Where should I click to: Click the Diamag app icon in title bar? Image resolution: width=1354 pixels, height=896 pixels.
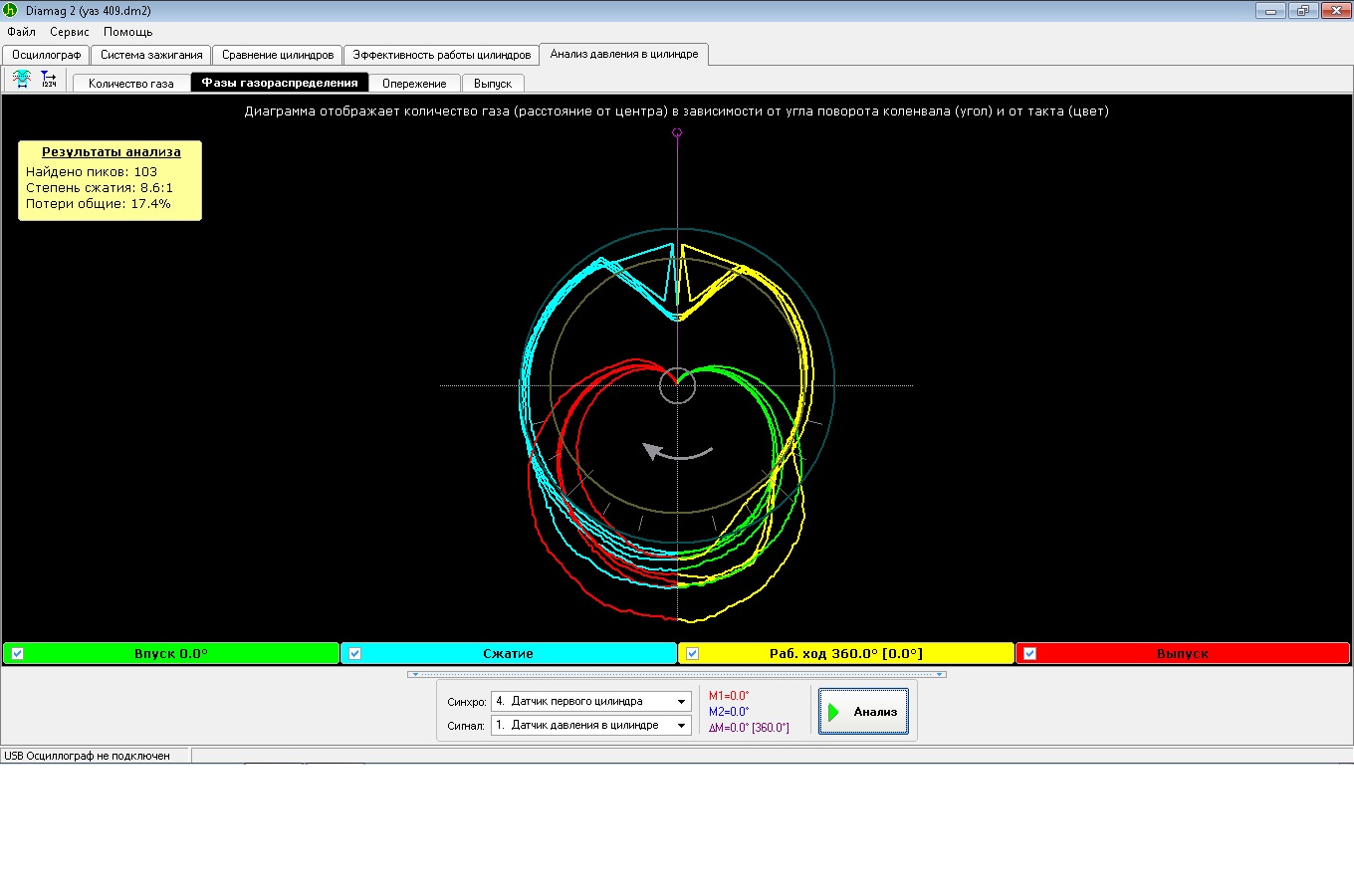point(10,10)
